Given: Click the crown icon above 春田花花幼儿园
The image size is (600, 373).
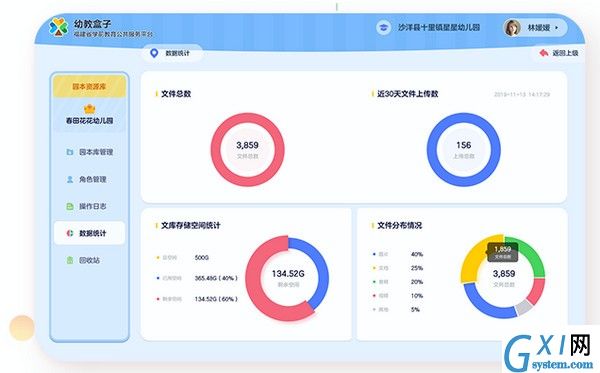Looking at the screenshot, I should point(89,109).
